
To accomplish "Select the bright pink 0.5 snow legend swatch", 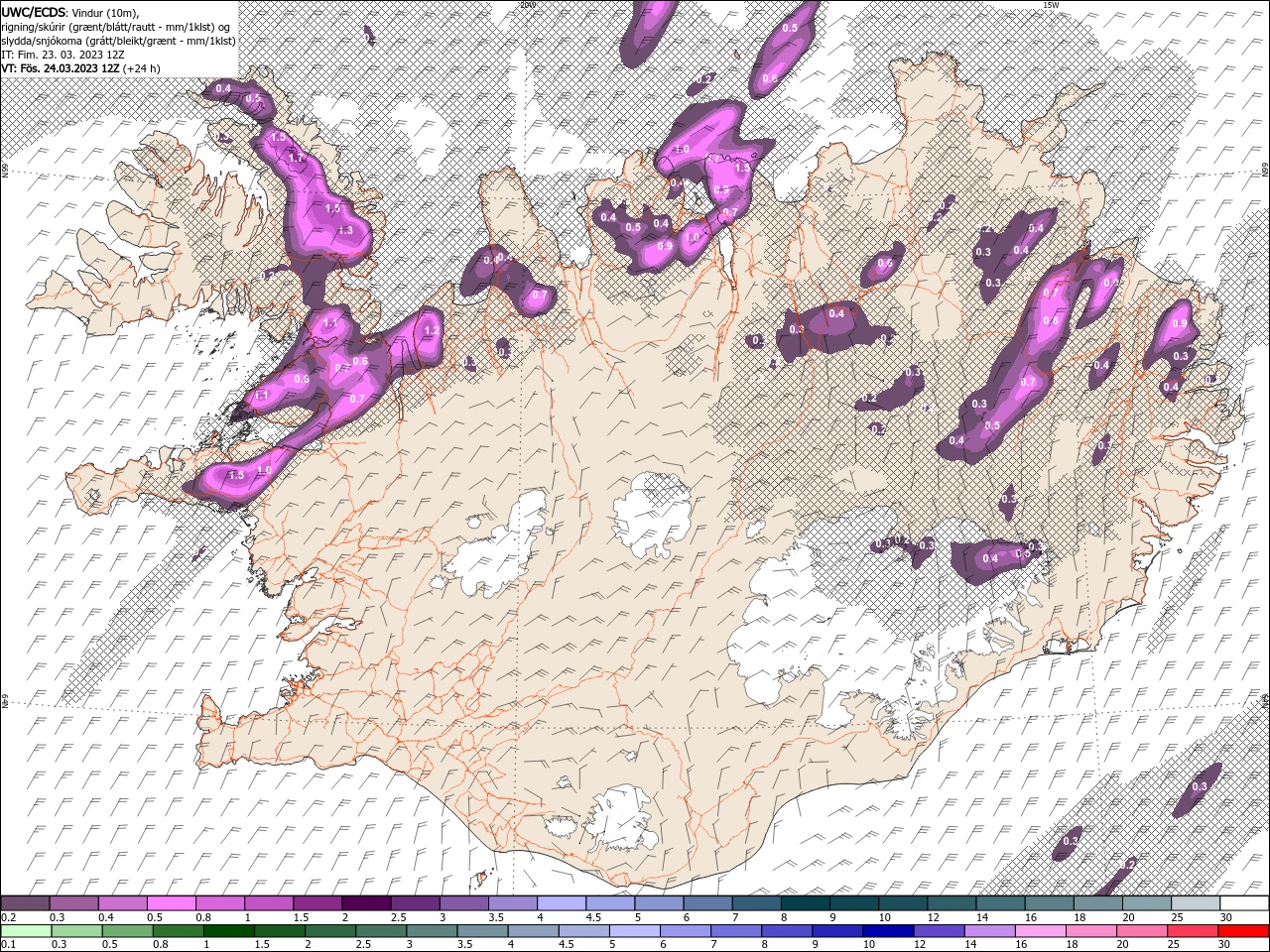I will point(171,903).
